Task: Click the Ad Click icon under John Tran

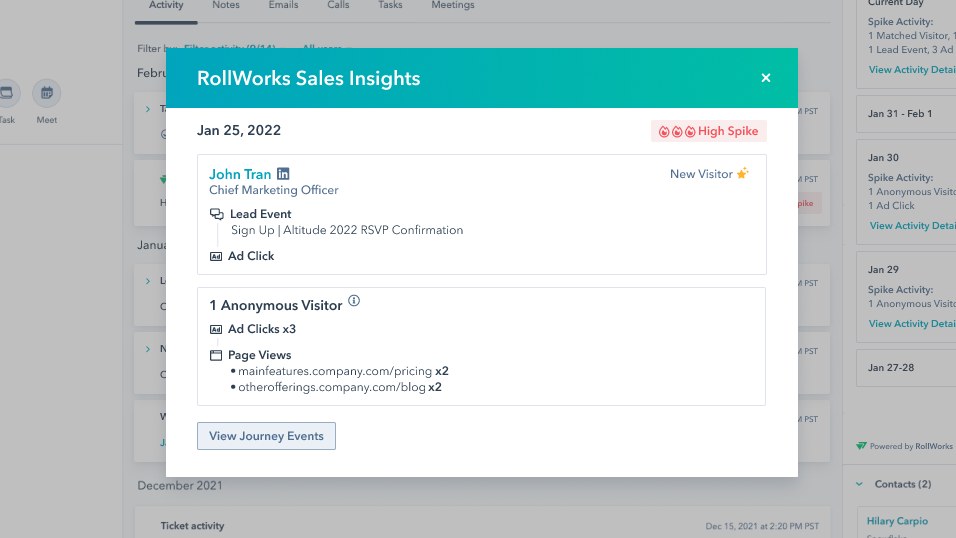Action: (x=216, y=256)
